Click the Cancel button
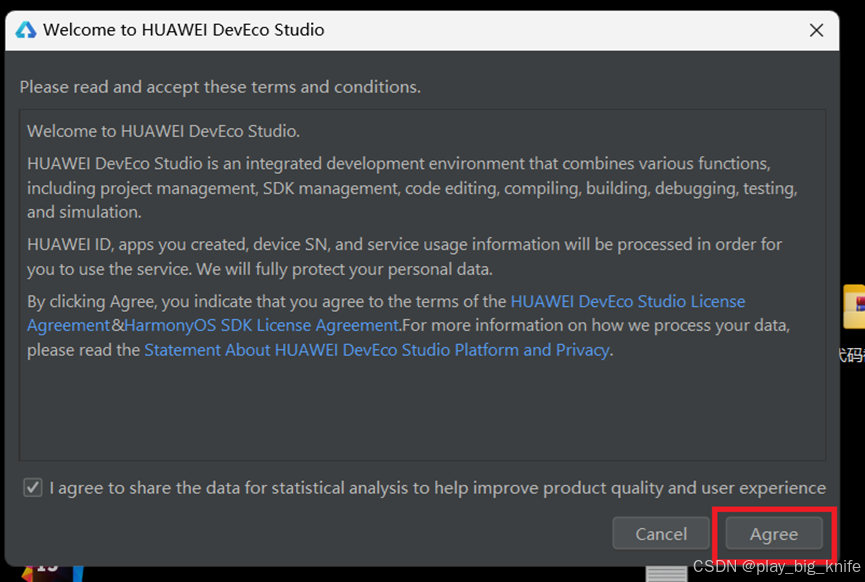The width and height of the screenshot is (865, 582). 661,533
